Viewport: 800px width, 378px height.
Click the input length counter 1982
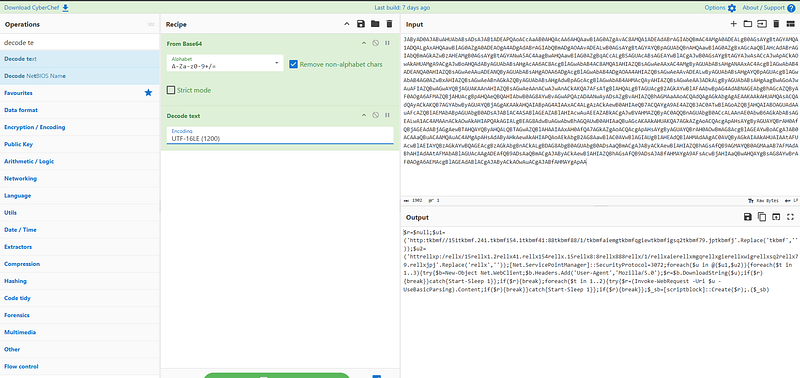point(412,200)
